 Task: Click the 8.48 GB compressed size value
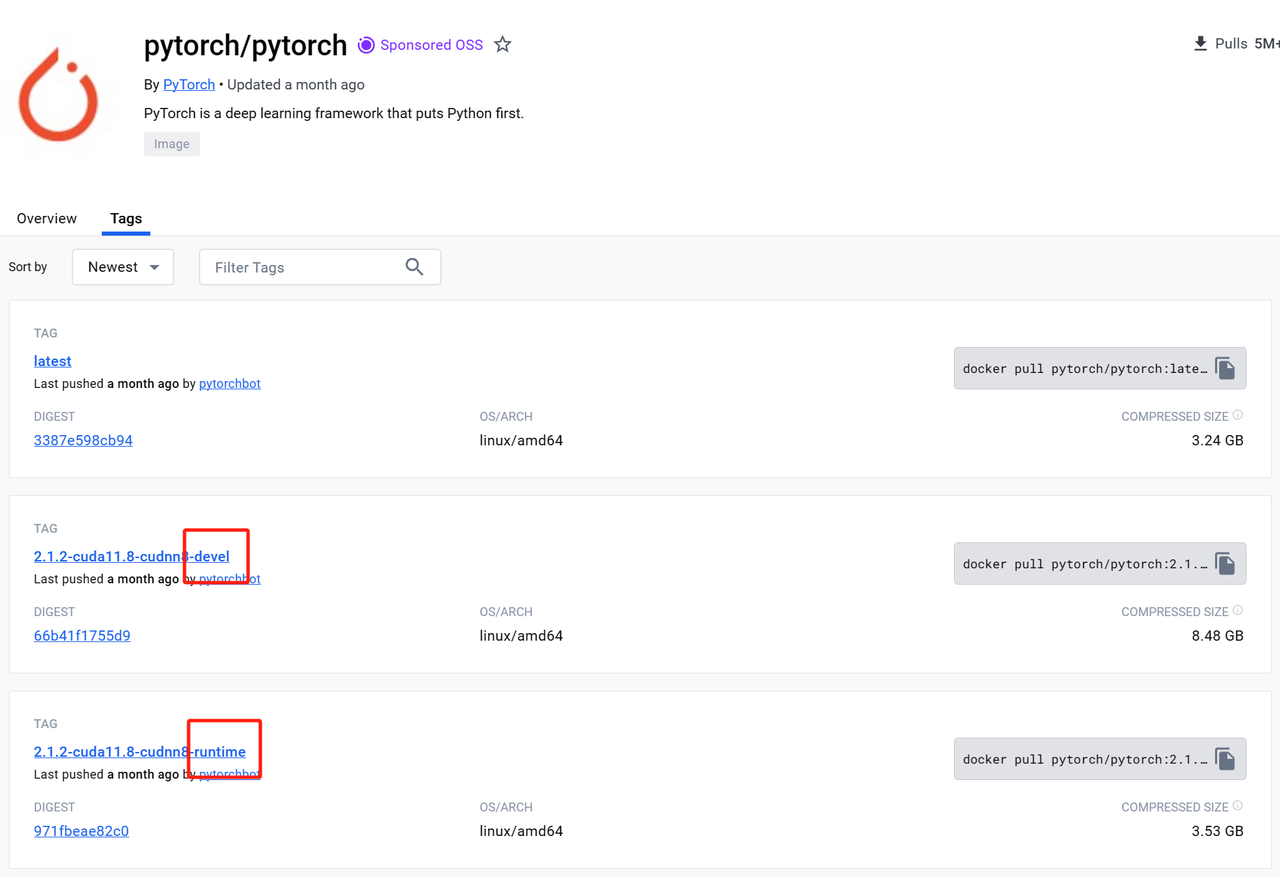pos(1217,636)
